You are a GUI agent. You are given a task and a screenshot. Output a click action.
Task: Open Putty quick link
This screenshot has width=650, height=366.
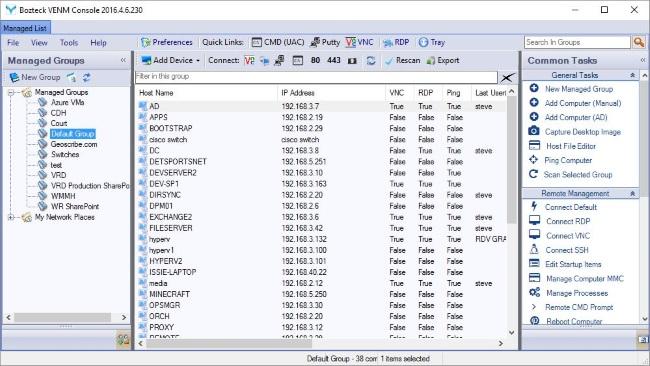[x=325, y=42]
